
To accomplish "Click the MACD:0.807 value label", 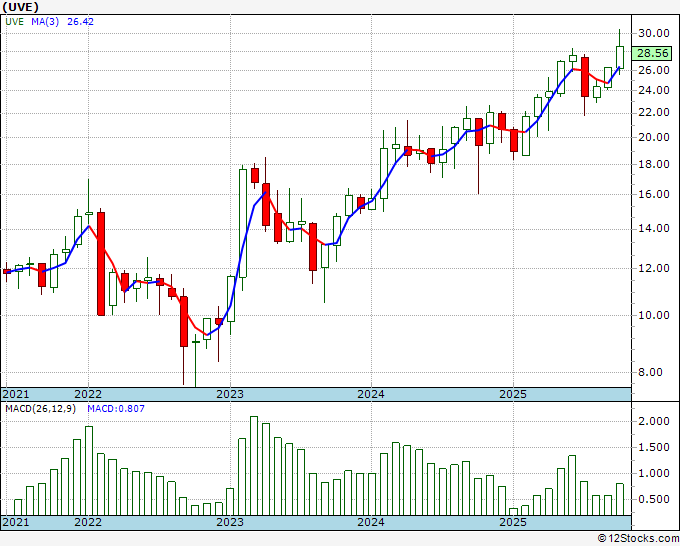I will [116, 409].
